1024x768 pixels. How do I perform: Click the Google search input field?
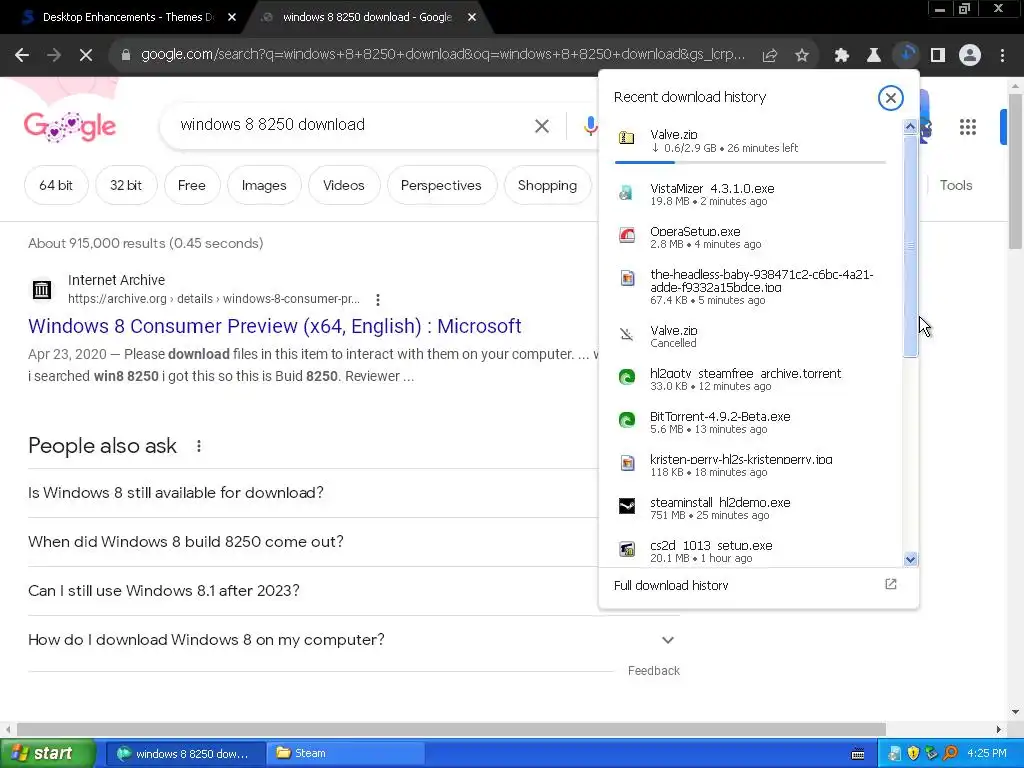[353, 125]
